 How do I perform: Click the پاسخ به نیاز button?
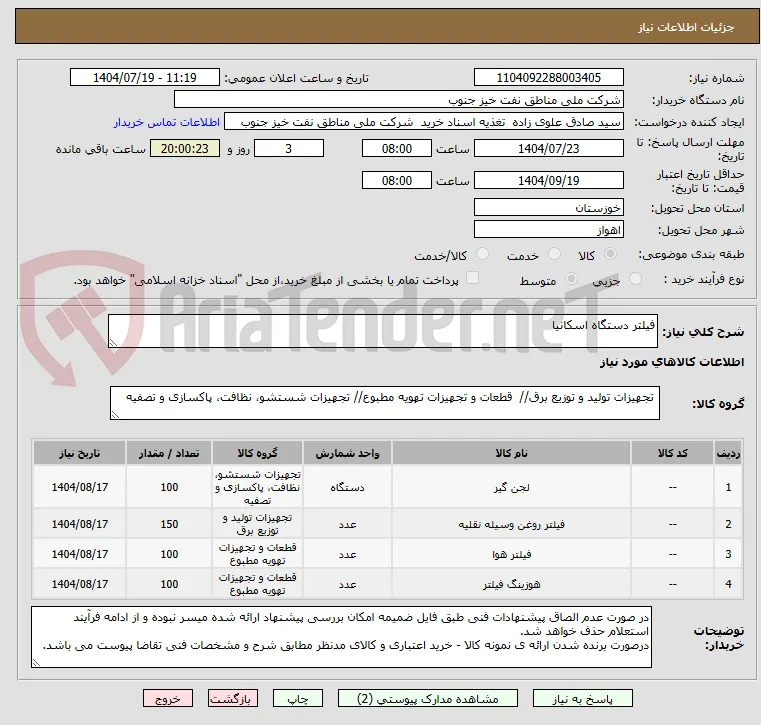pos(582,698)
